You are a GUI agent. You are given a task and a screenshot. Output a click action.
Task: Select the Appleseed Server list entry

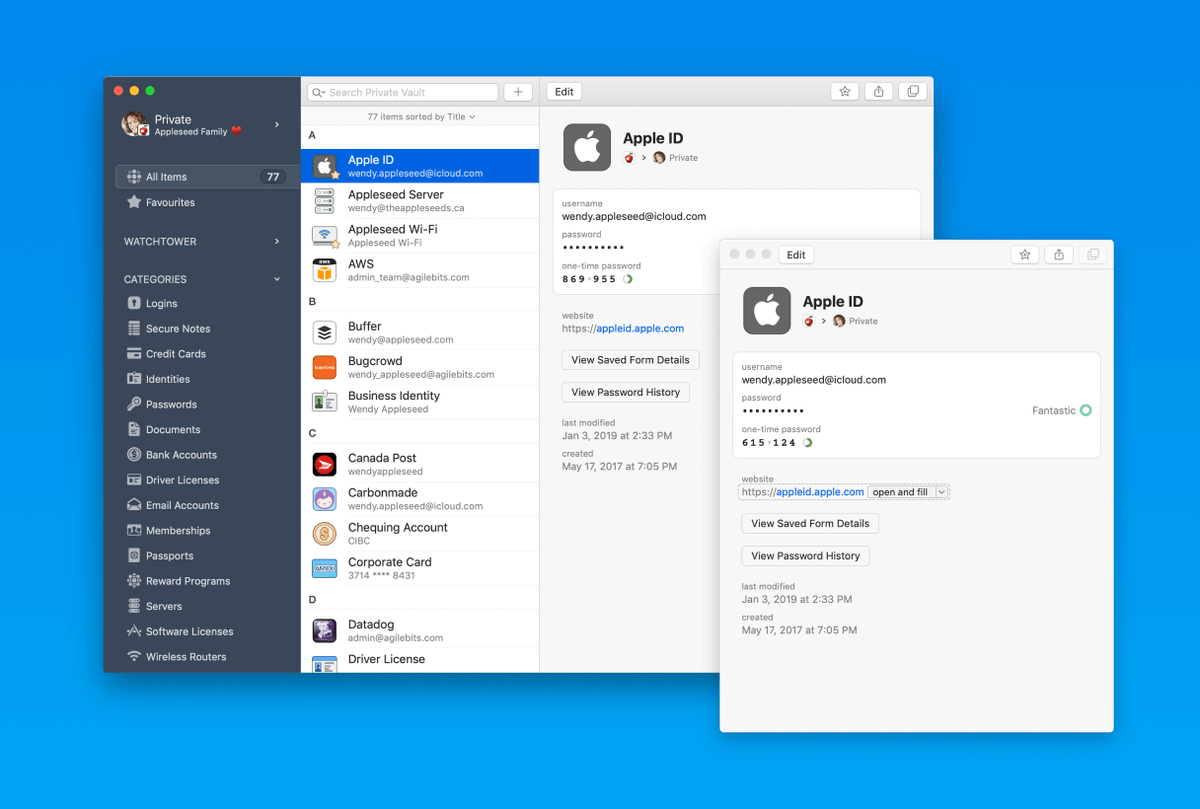point(420,201)
